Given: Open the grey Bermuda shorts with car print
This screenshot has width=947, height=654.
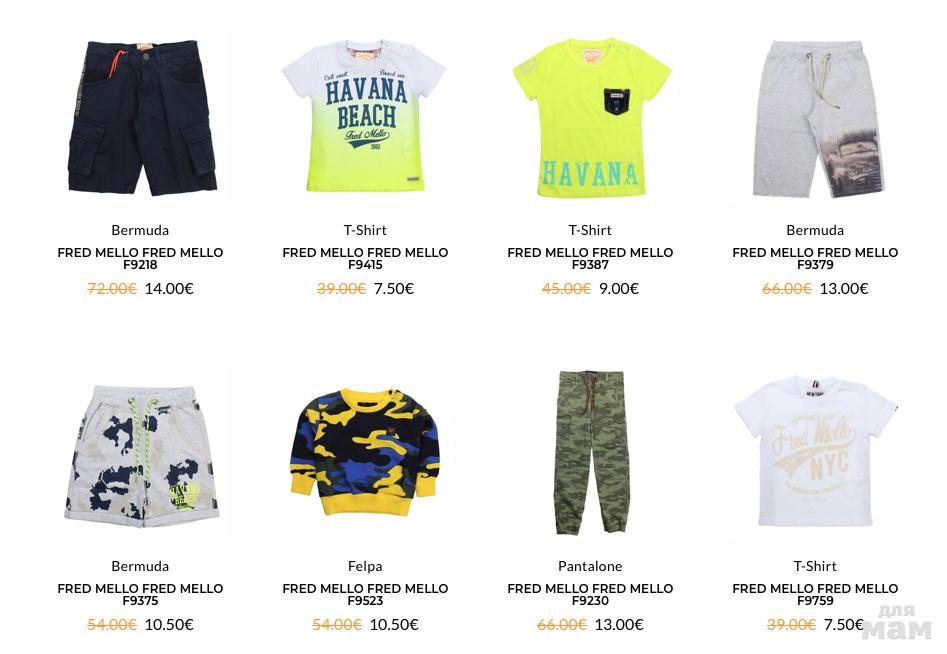Looking at the screenshot, I should pyautogui.click(x=815, y=118).
